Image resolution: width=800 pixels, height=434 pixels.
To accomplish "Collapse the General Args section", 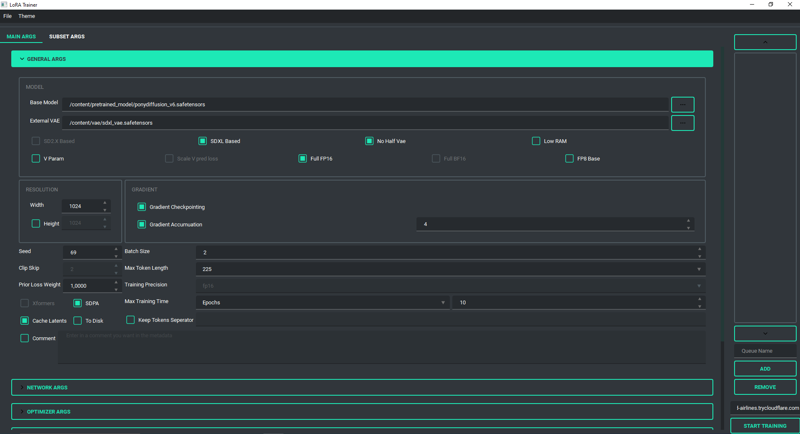I will pyautogui.click(x=362, y=59).
